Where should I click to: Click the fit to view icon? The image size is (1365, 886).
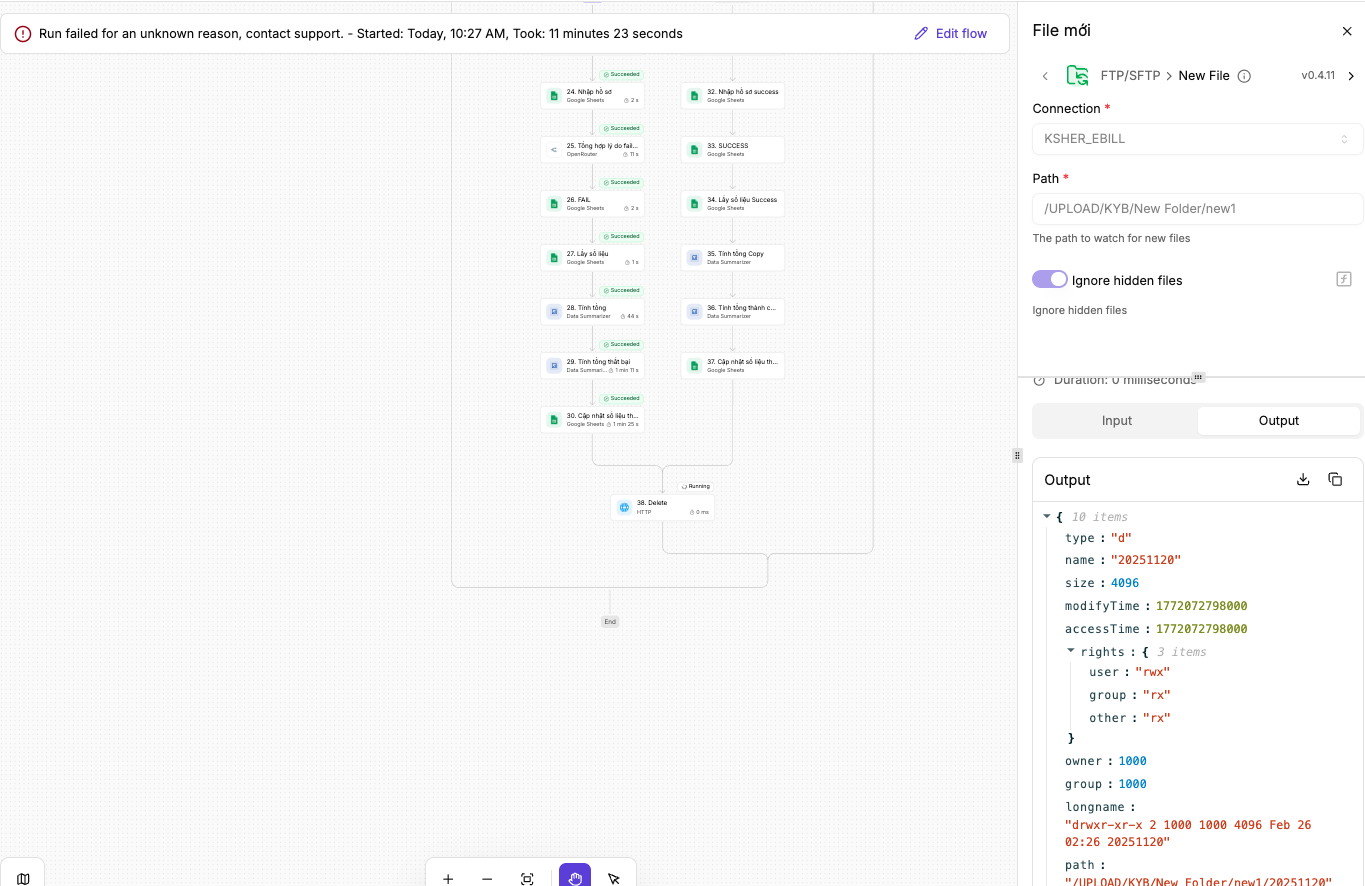tap(527, 879)
